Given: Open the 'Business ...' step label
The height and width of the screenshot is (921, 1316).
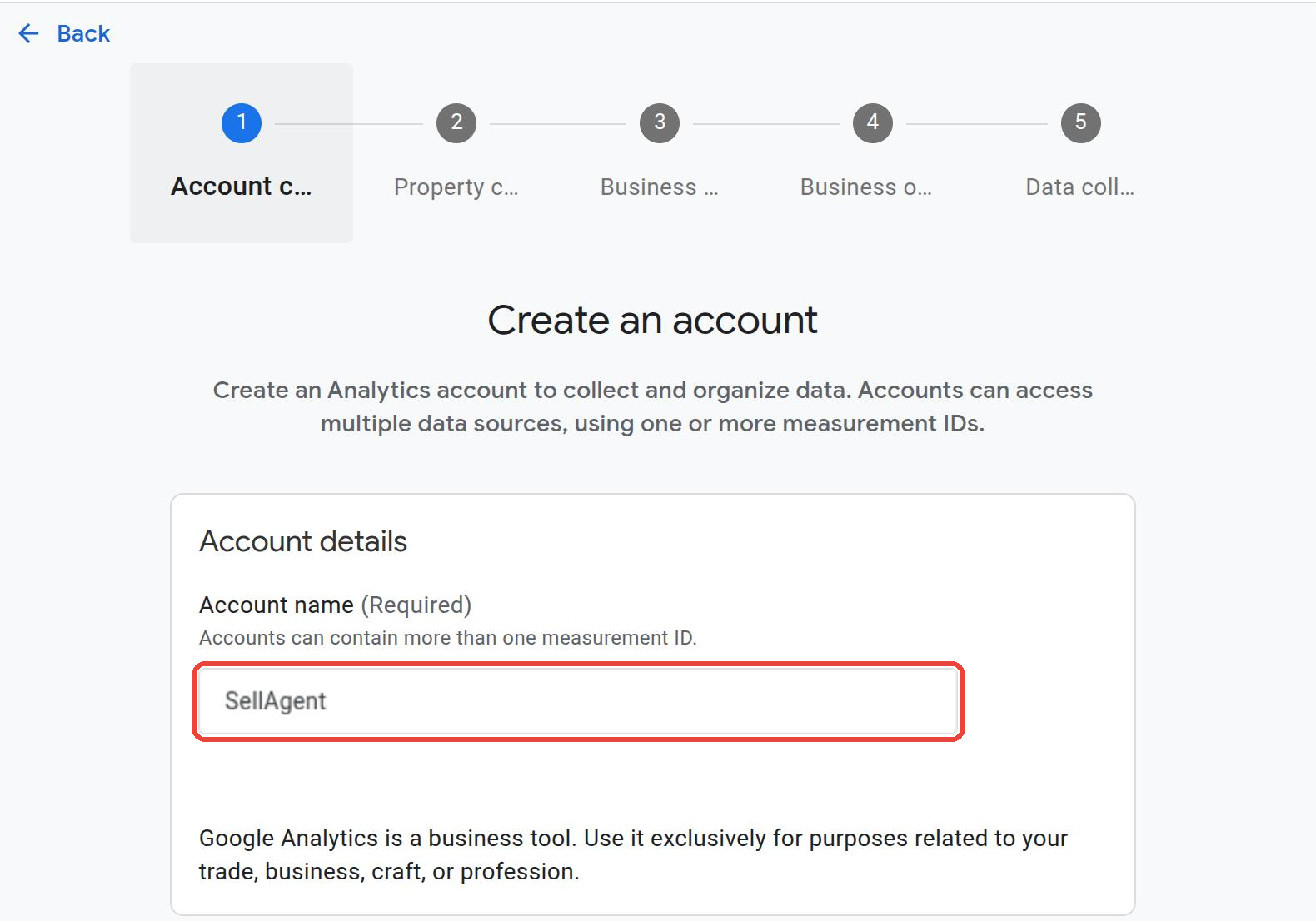Looking at the screenshot, I should pyautogui.click(x=660, y=187).
